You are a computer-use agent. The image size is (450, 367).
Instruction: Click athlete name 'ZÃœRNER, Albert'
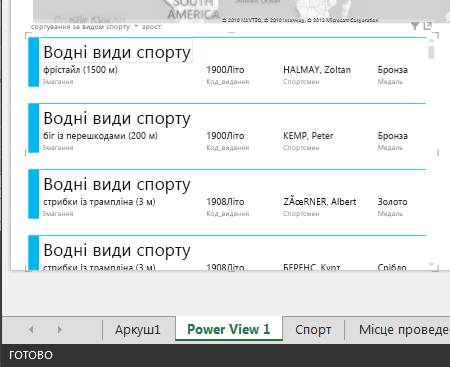click(x=320, y=202)
